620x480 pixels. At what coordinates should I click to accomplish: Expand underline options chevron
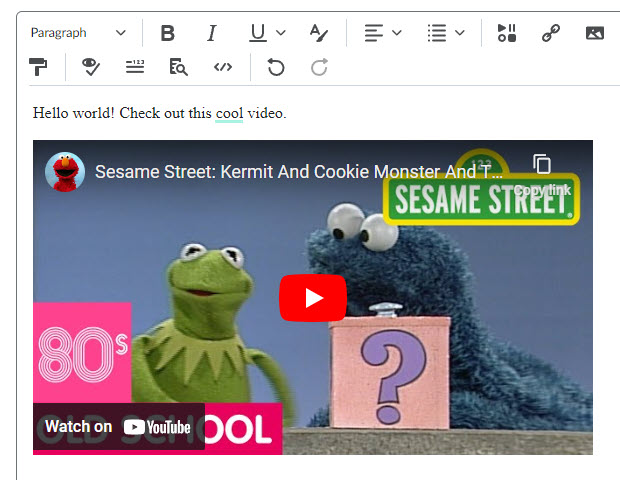click(x=281, y=33)
